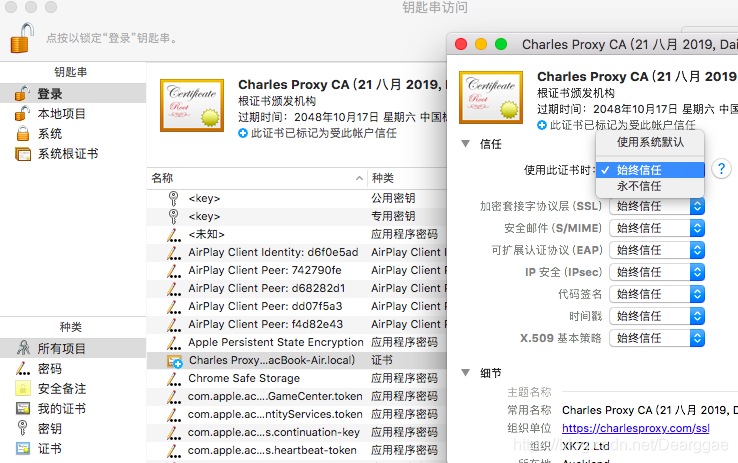Show 所有项目 category

click(x=73, y=348)
